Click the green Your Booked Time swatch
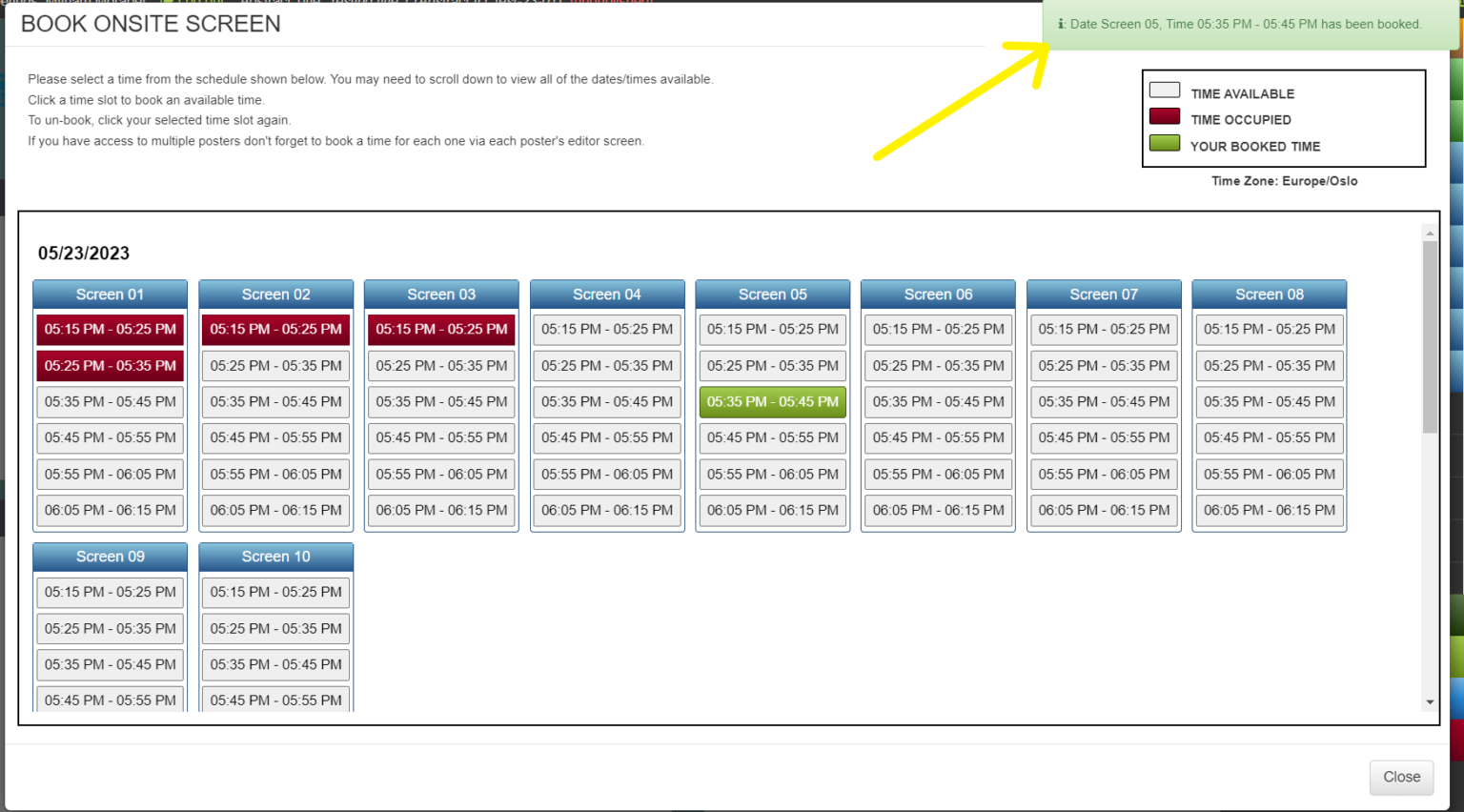1464x812 pixels. tap(1165, 144)
